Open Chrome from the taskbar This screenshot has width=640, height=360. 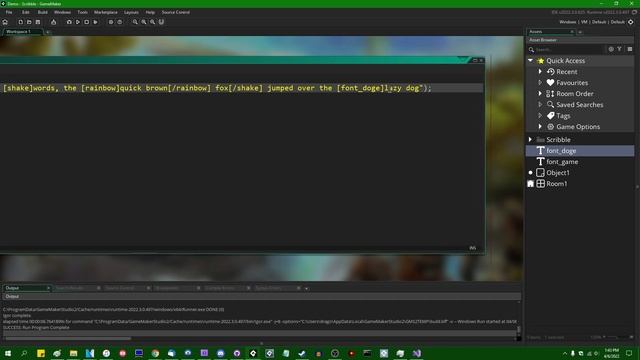pyautogui.click(x=155, y=353)
